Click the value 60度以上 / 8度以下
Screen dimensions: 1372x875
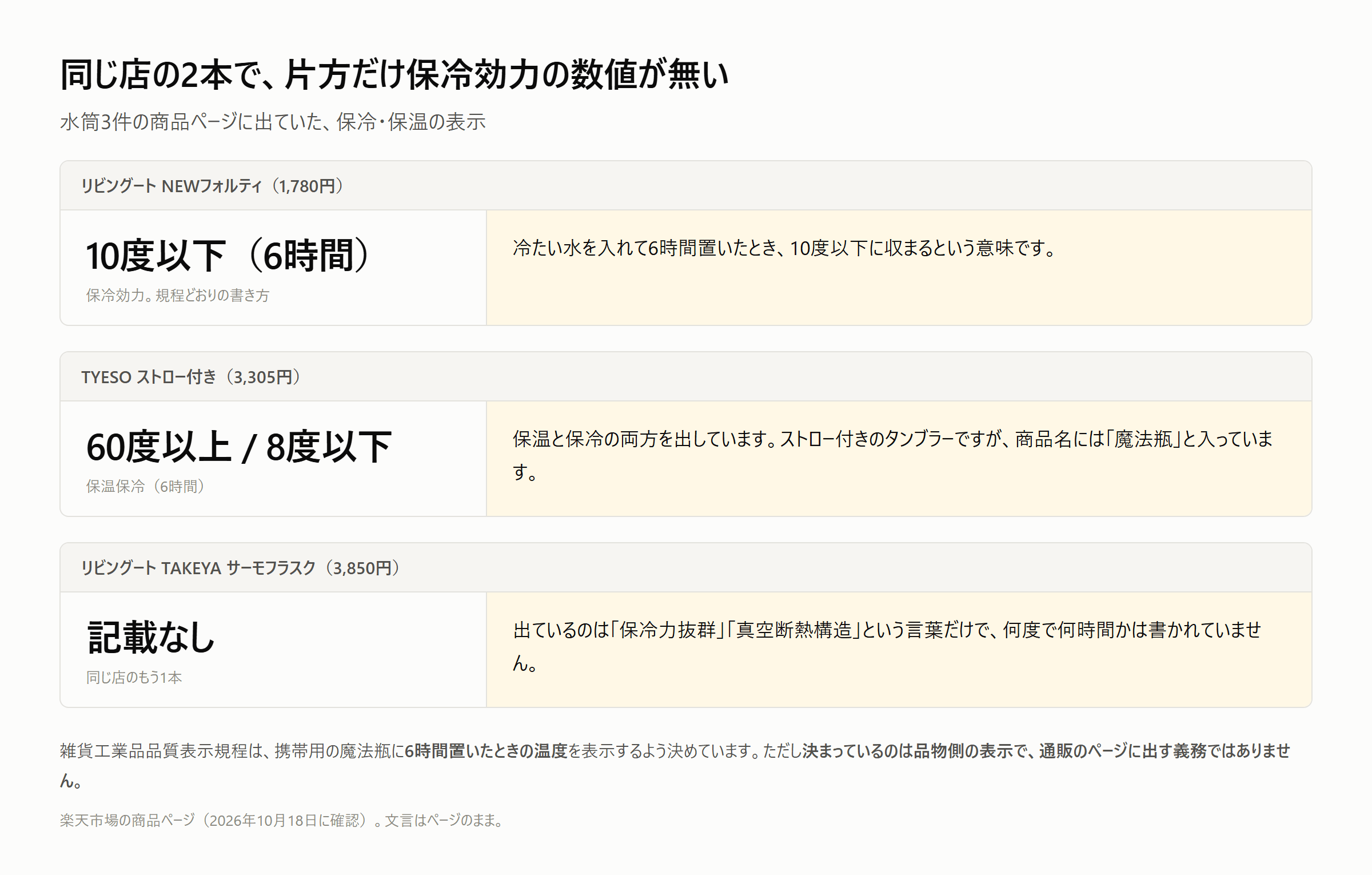tap(238, 446)
